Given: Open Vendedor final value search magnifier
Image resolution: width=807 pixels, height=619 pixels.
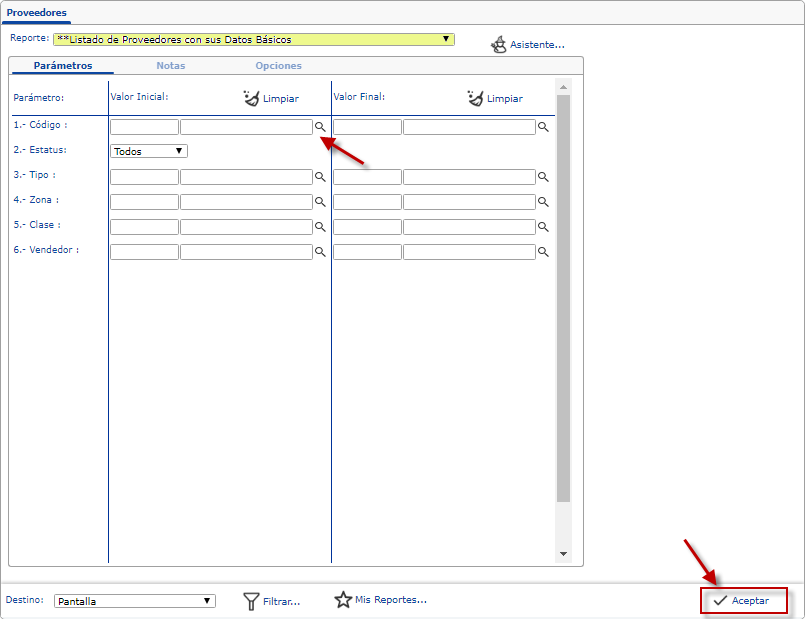Looking at the screenshot, I should 543,252.
